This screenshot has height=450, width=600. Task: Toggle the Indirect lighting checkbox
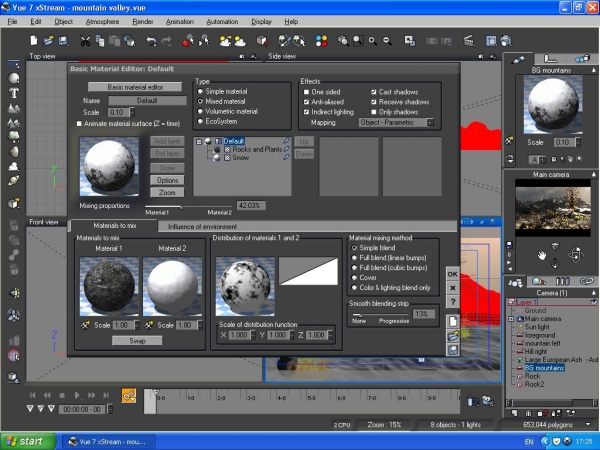coord(306,112)
